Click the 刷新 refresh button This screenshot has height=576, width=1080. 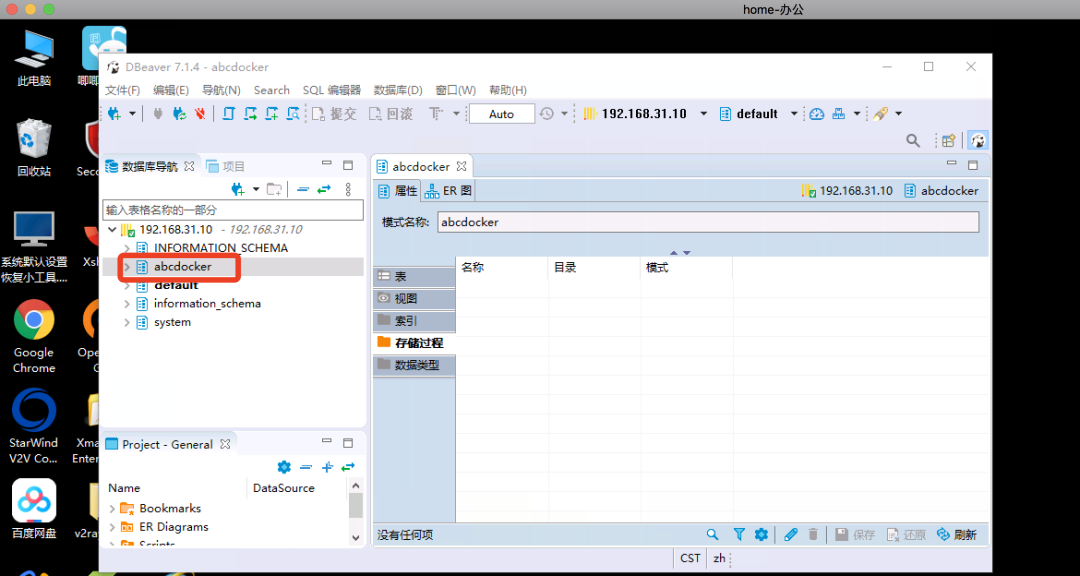956,535
